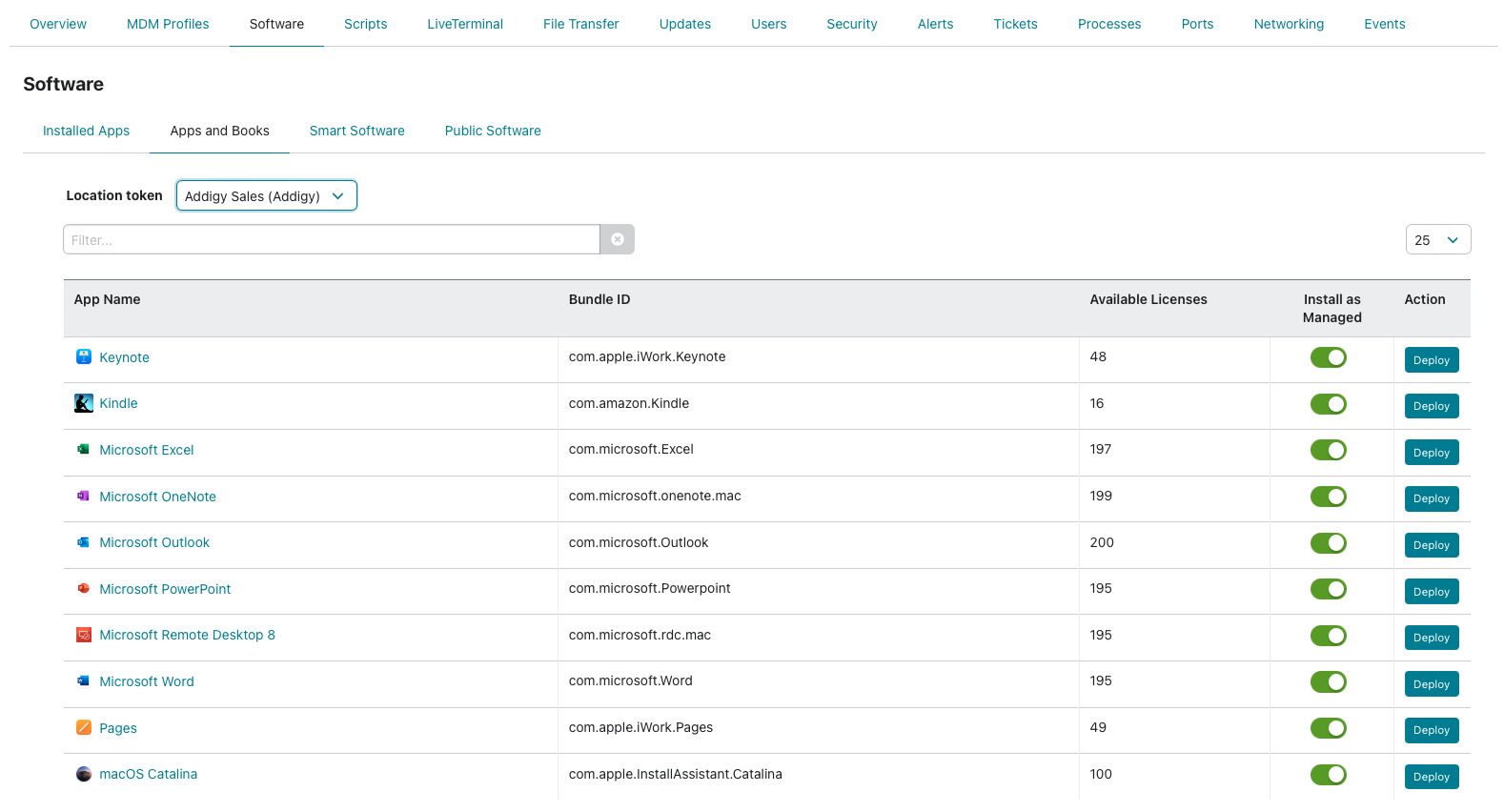This screenshot has width=1504, height=812.
Task: Toggle Install as Managed for Keynote
Action: tap(1329, 357)
